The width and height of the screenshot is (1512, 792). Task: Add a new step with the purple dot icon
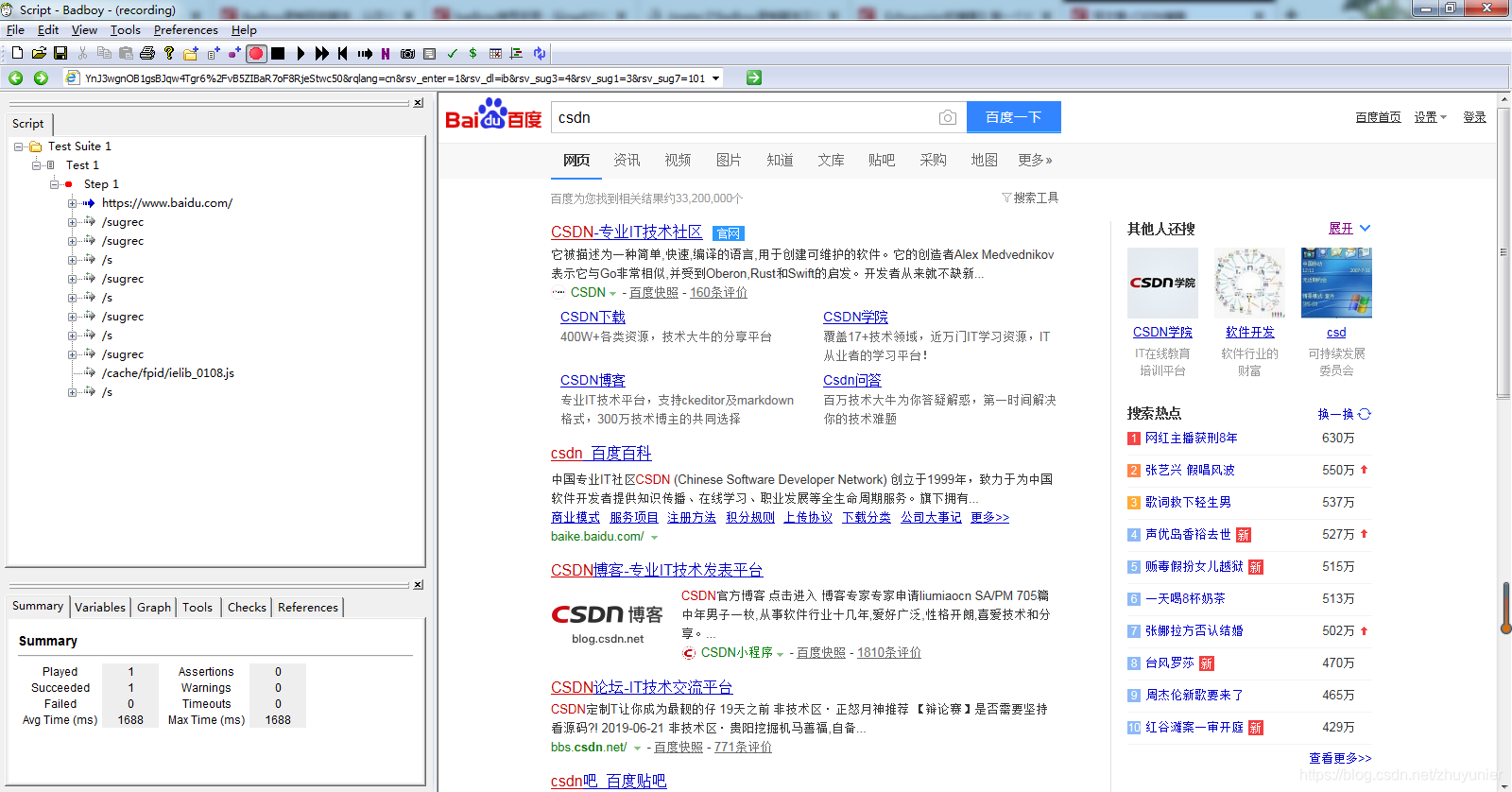(x=234, y=54)
